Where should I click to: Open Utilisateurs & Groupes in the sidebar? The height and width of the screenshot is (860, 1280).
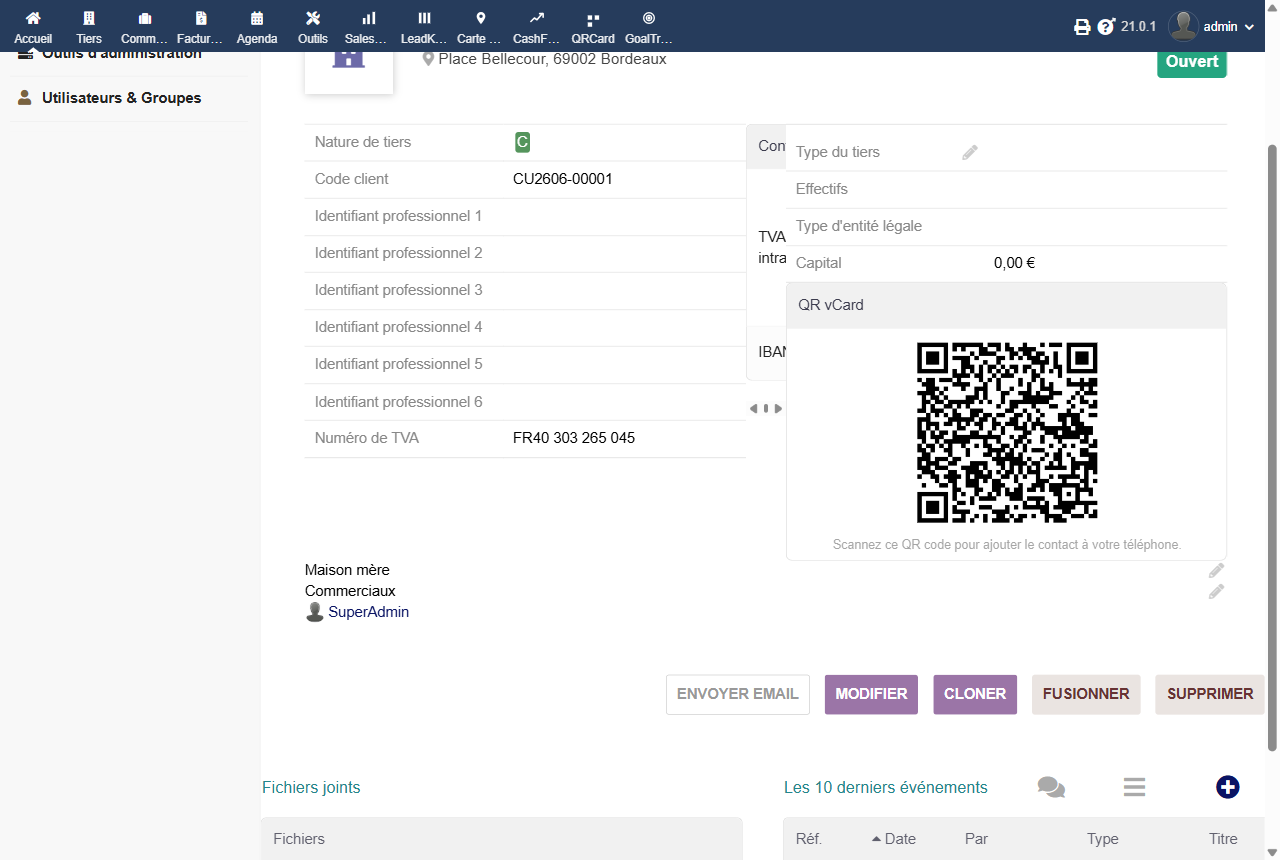pyautogui.click(x=121, y=98)
